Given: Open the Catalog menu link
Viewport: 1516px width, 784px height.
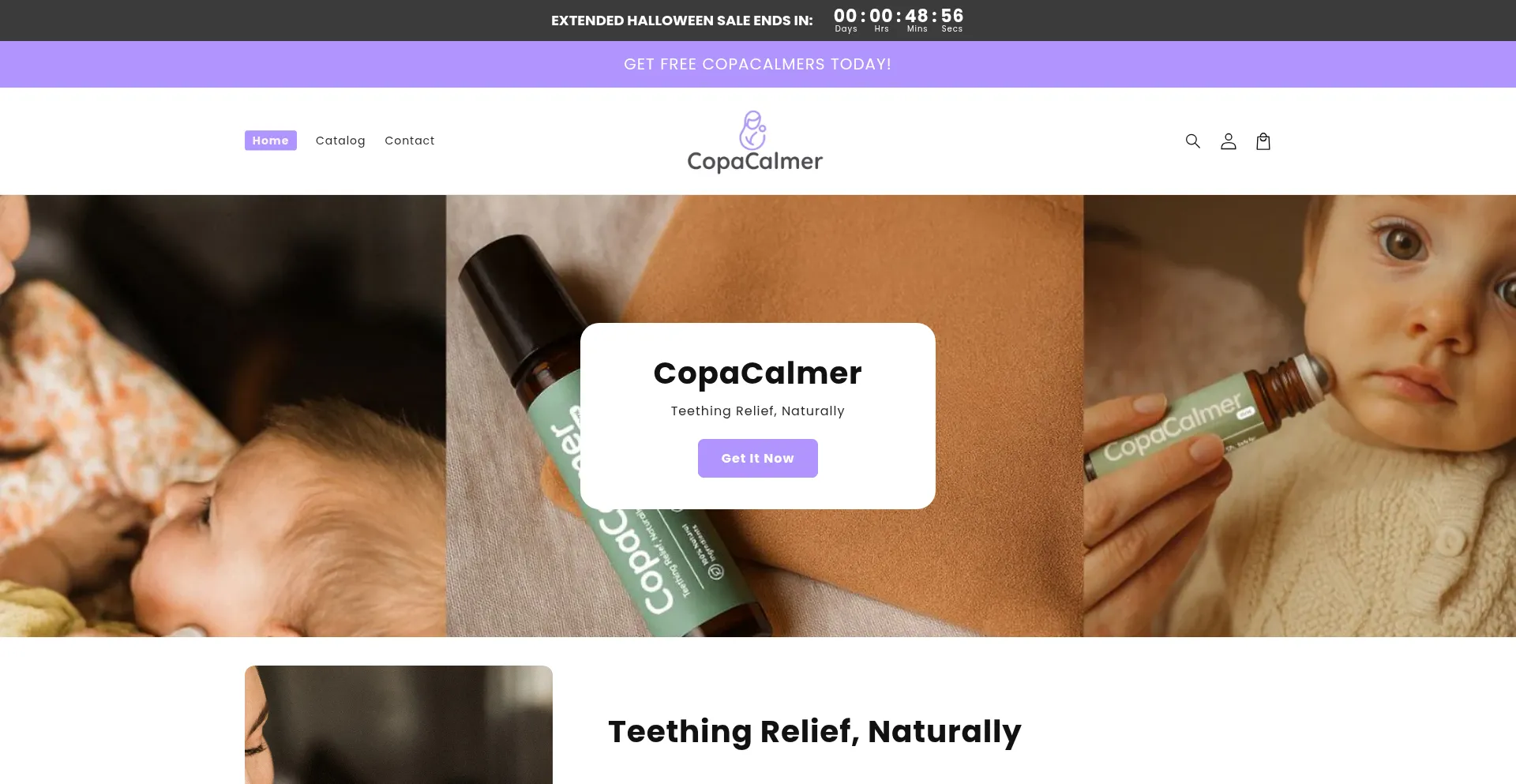Looking at the screenshot, I should pos(340,141).
